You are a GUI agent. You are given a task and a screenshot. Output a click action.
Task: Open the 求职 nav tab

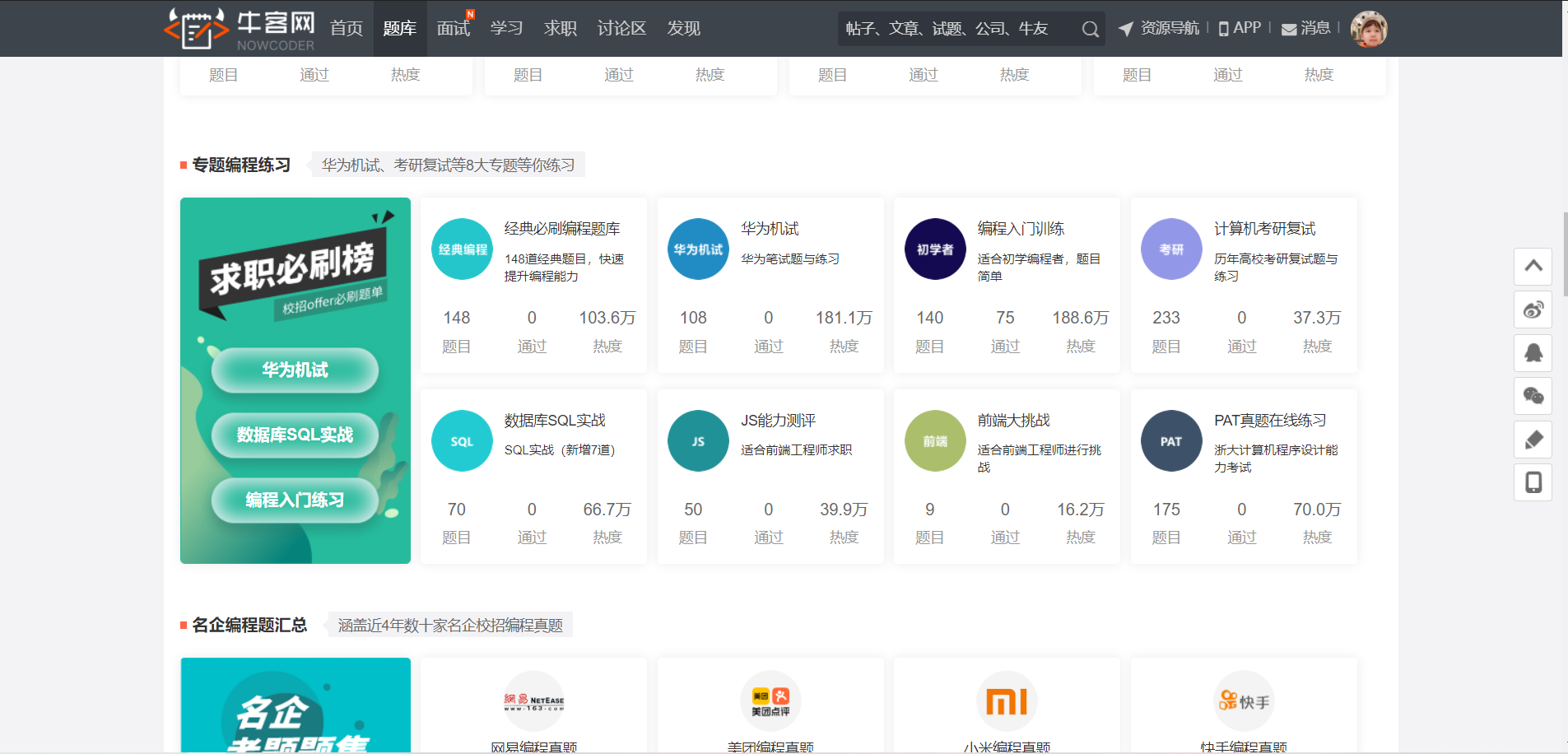point(561,29)
